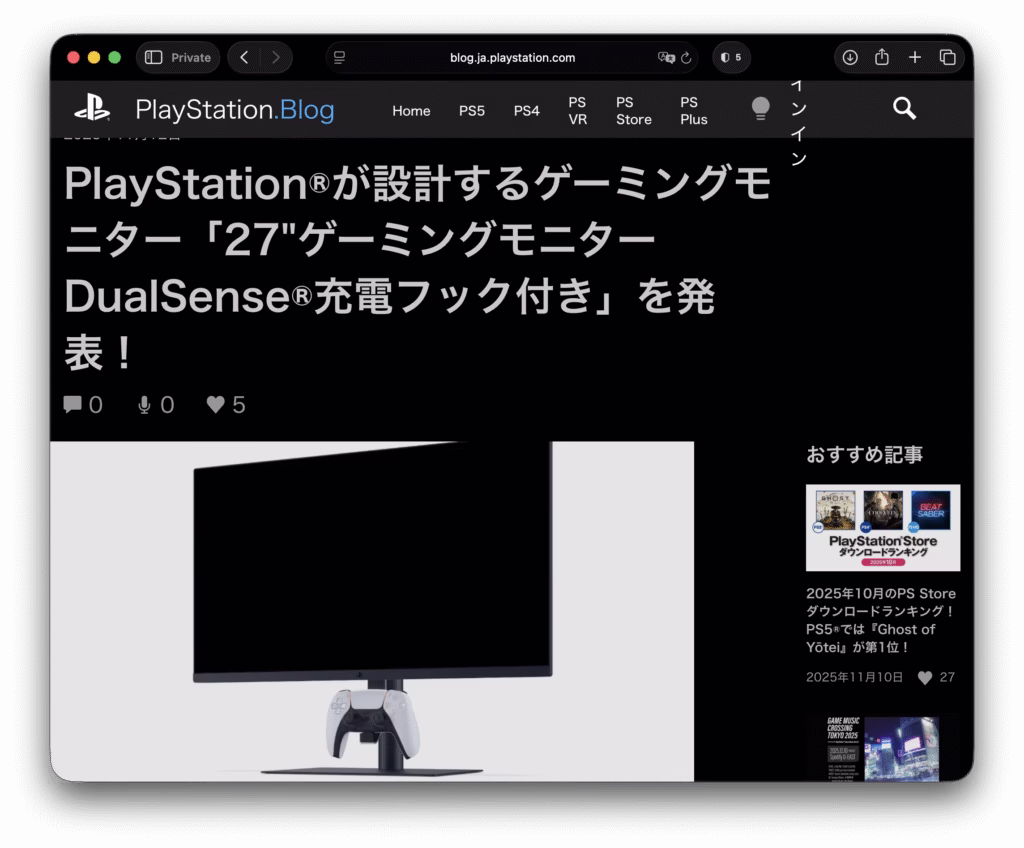Click the lightbulb icon in the navigation bar
This screenshot has width=1024, height=848.
[760, 108]
